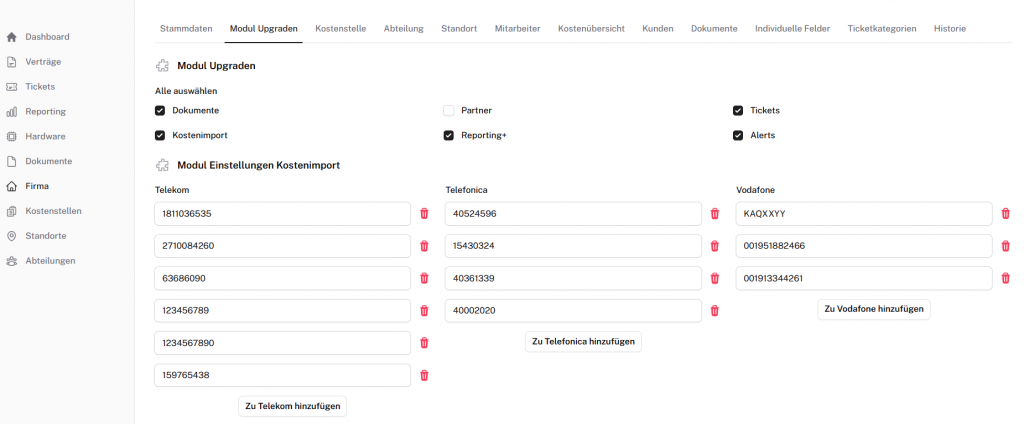Toggle the Reporting+ checkbox
1024x424 pixels.
[449, 135]
